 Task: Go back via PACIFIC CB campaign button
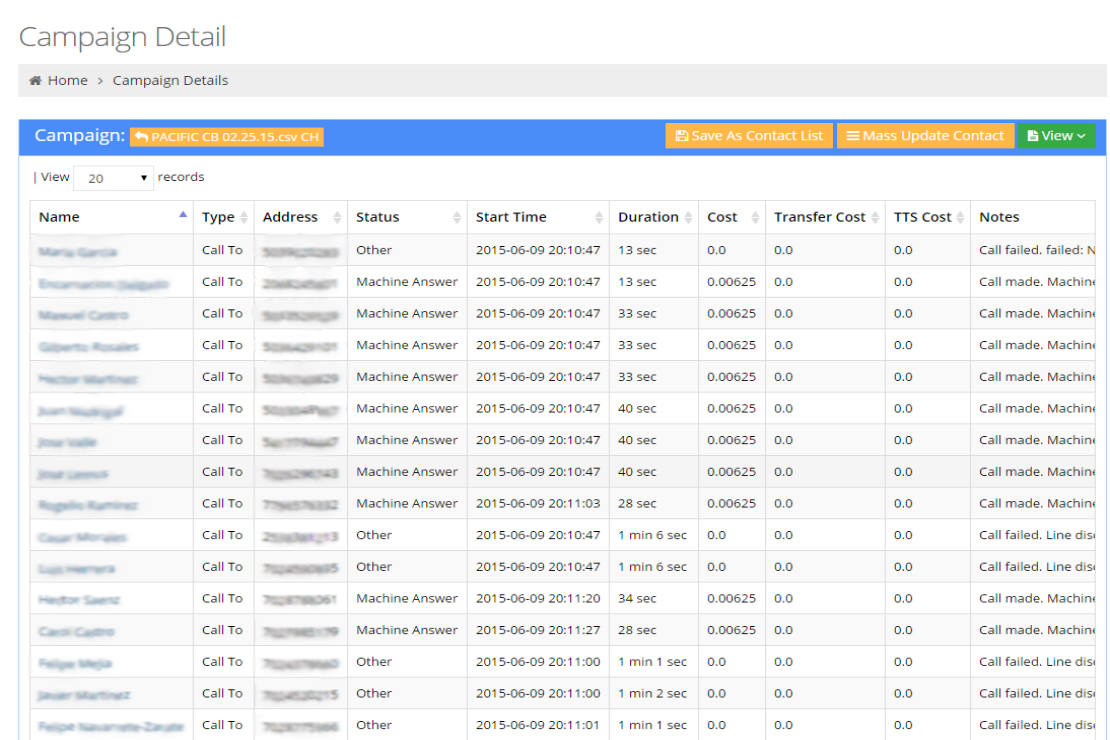pyautogui.click(x=226, y=137)
